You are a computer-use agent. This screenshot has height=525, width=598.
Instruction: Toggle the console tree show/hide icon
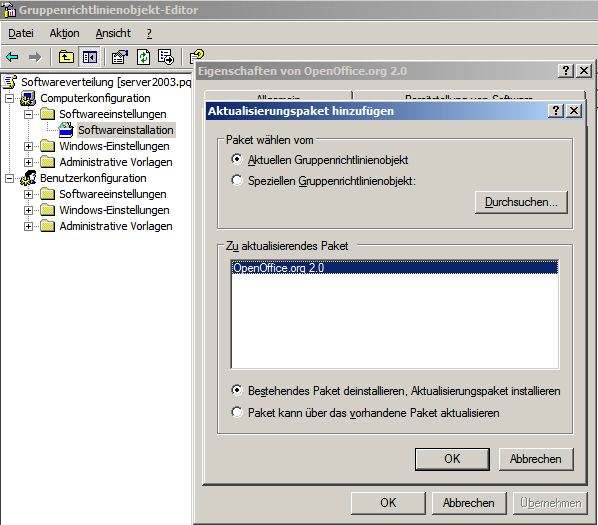click(x=90, y=57)
